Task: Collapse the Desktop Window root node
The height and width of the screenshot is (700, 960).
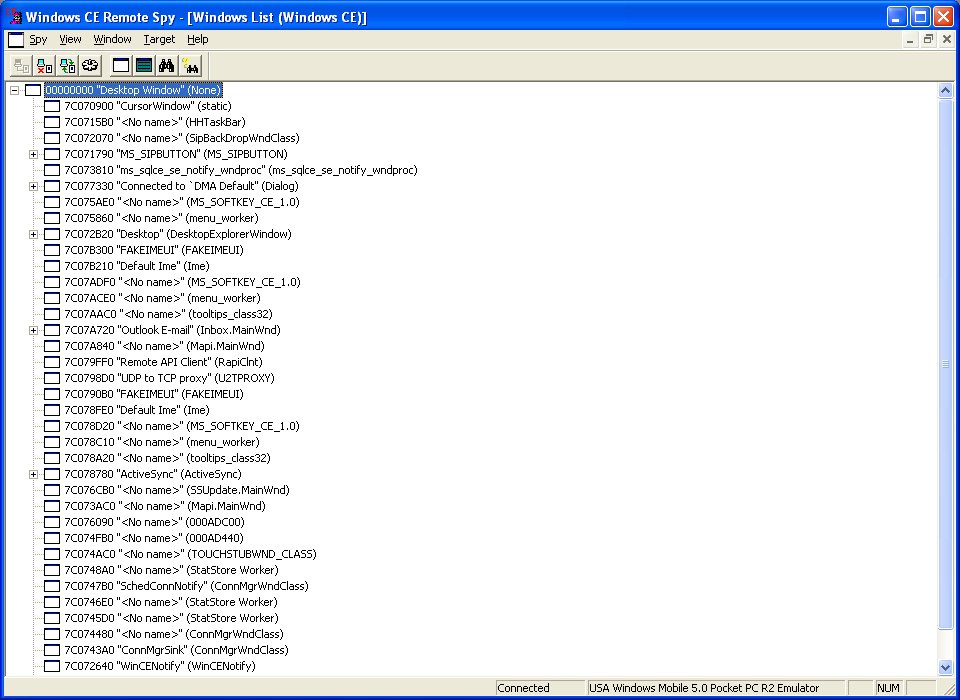Action: (14, 90)
